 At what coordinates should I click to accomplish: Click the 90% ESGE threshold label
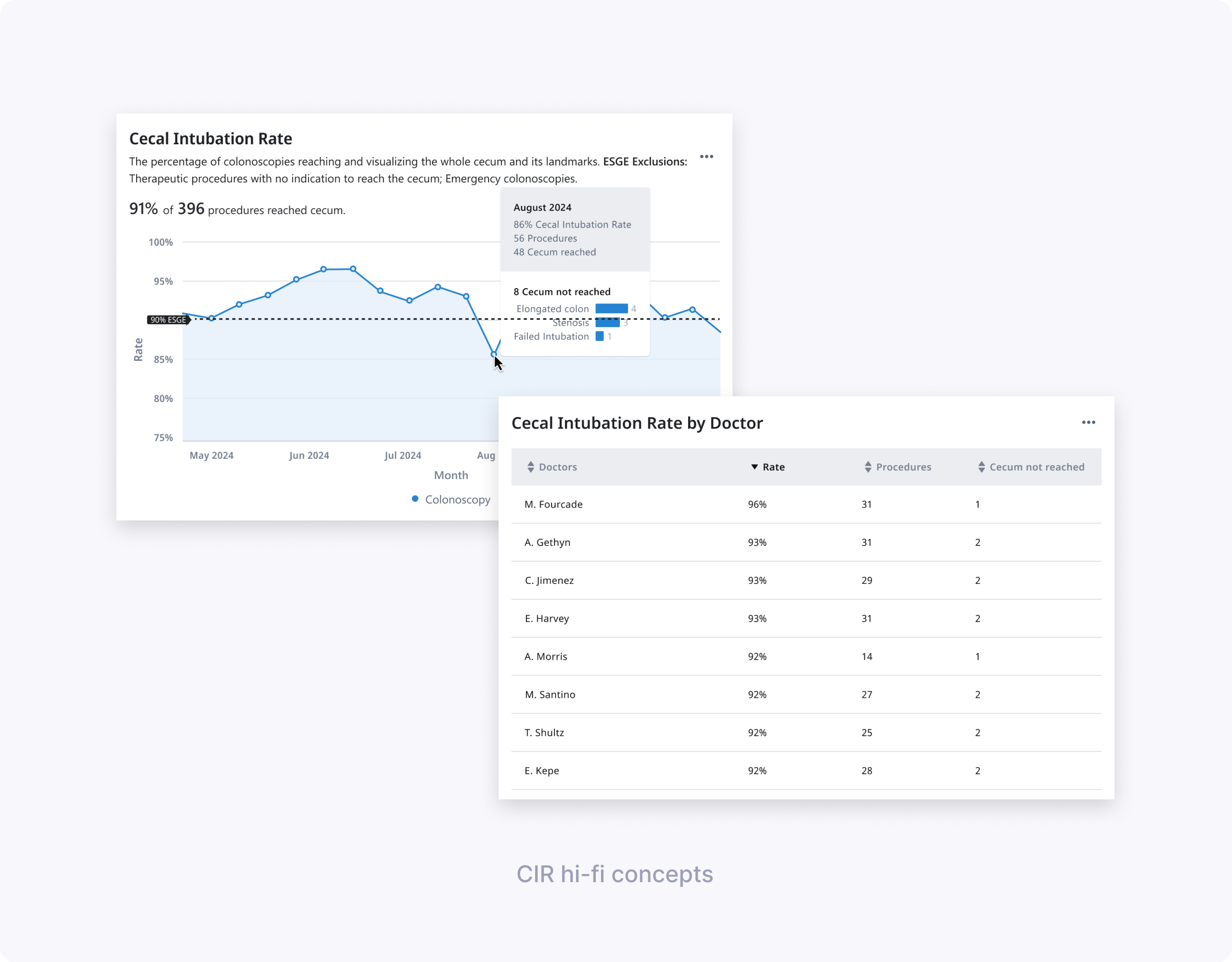point(168,320)
